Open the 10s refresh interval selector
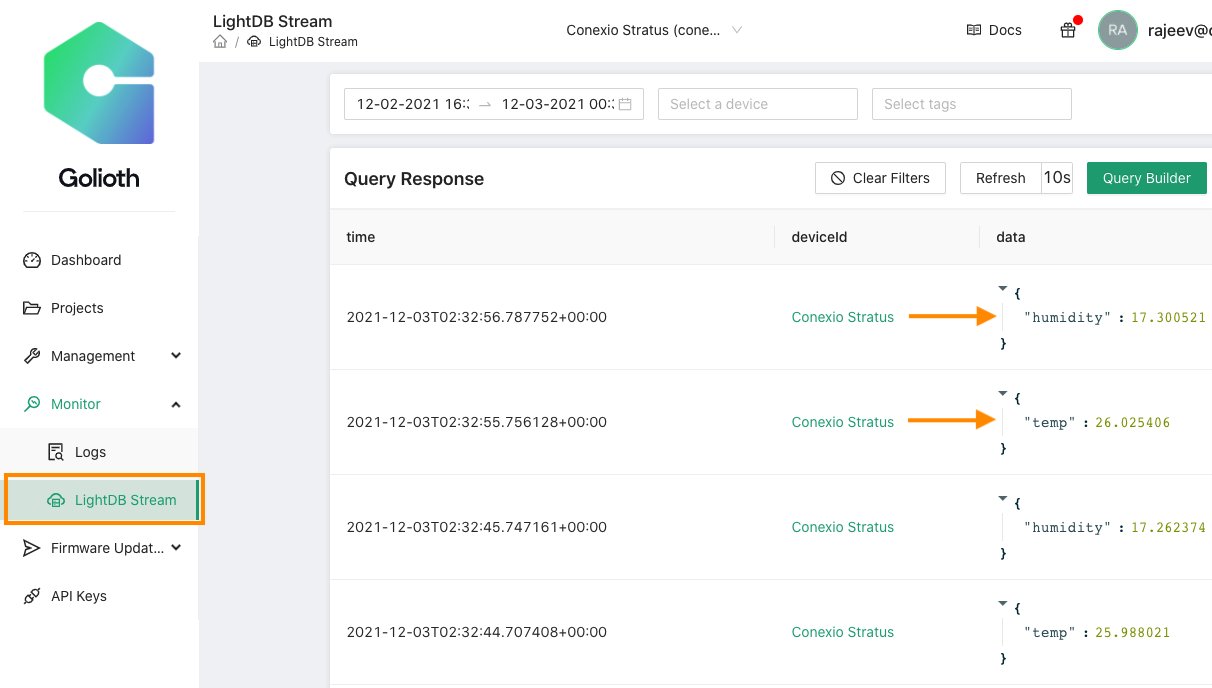1212x688 pixels. click(1057, 178)
